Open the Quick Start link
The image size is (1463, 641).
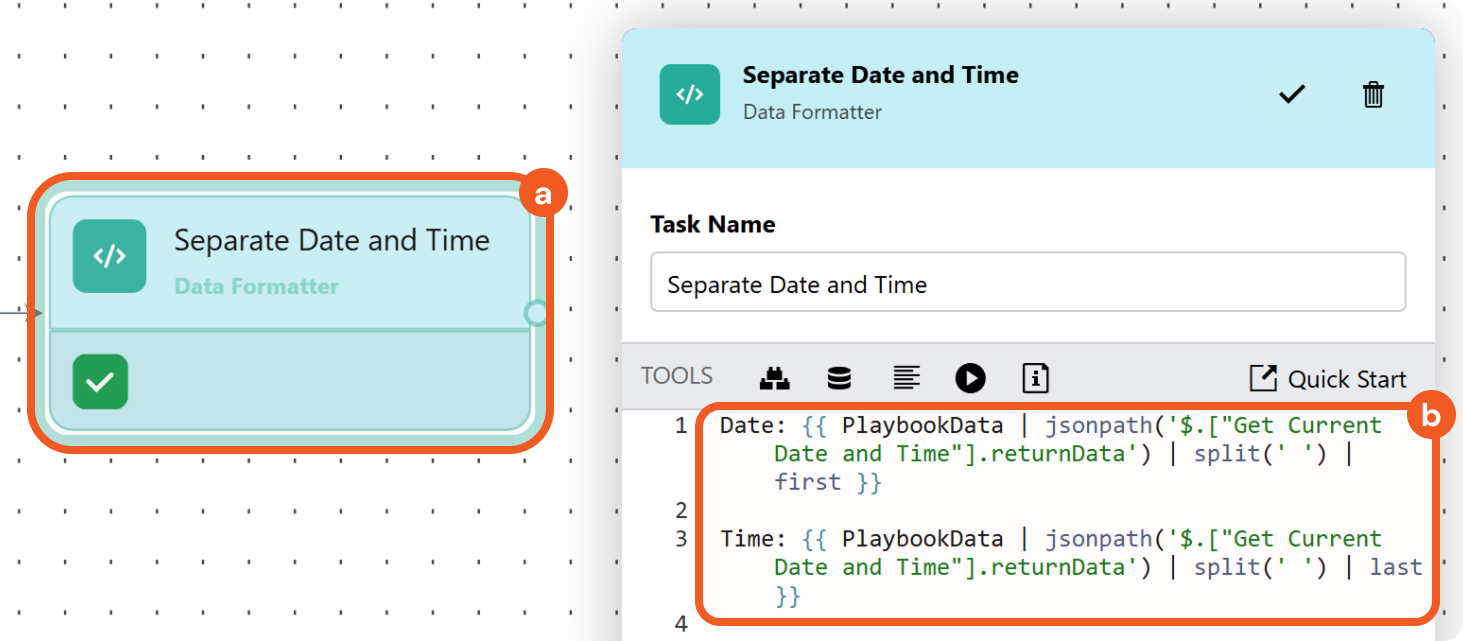1346,380
